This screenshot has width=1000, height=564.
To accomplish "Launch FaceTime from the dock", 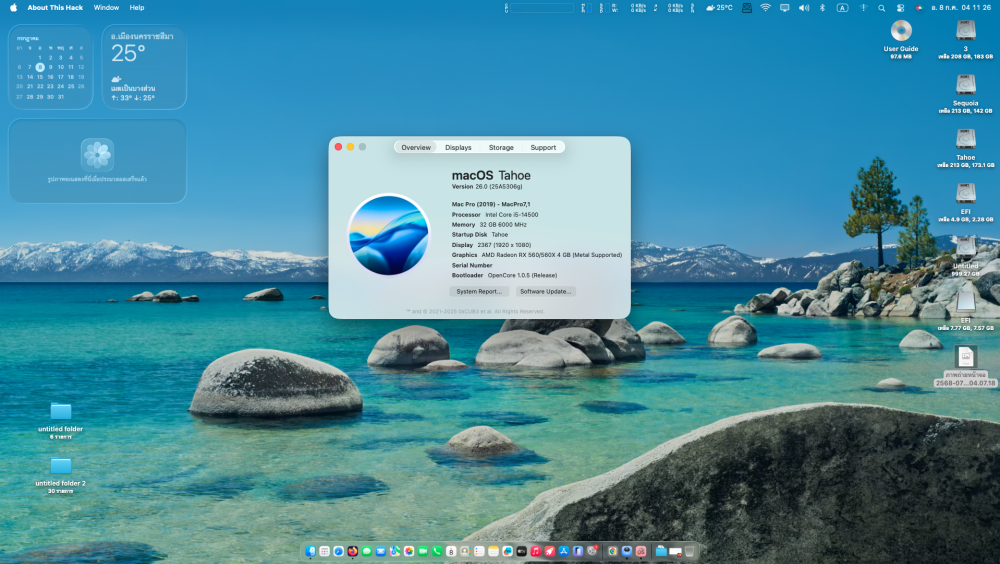I will point(423,551).
